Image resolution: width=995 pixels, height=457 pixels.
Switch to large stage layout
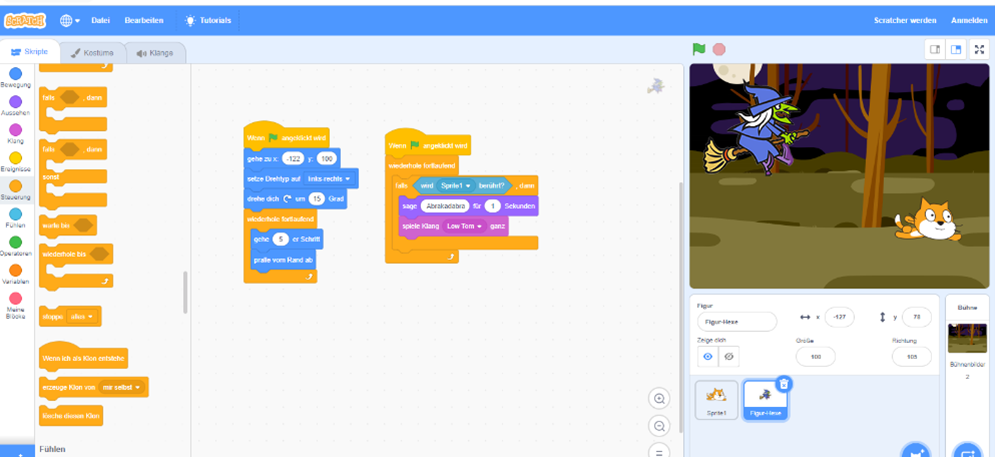pos(955,50)
